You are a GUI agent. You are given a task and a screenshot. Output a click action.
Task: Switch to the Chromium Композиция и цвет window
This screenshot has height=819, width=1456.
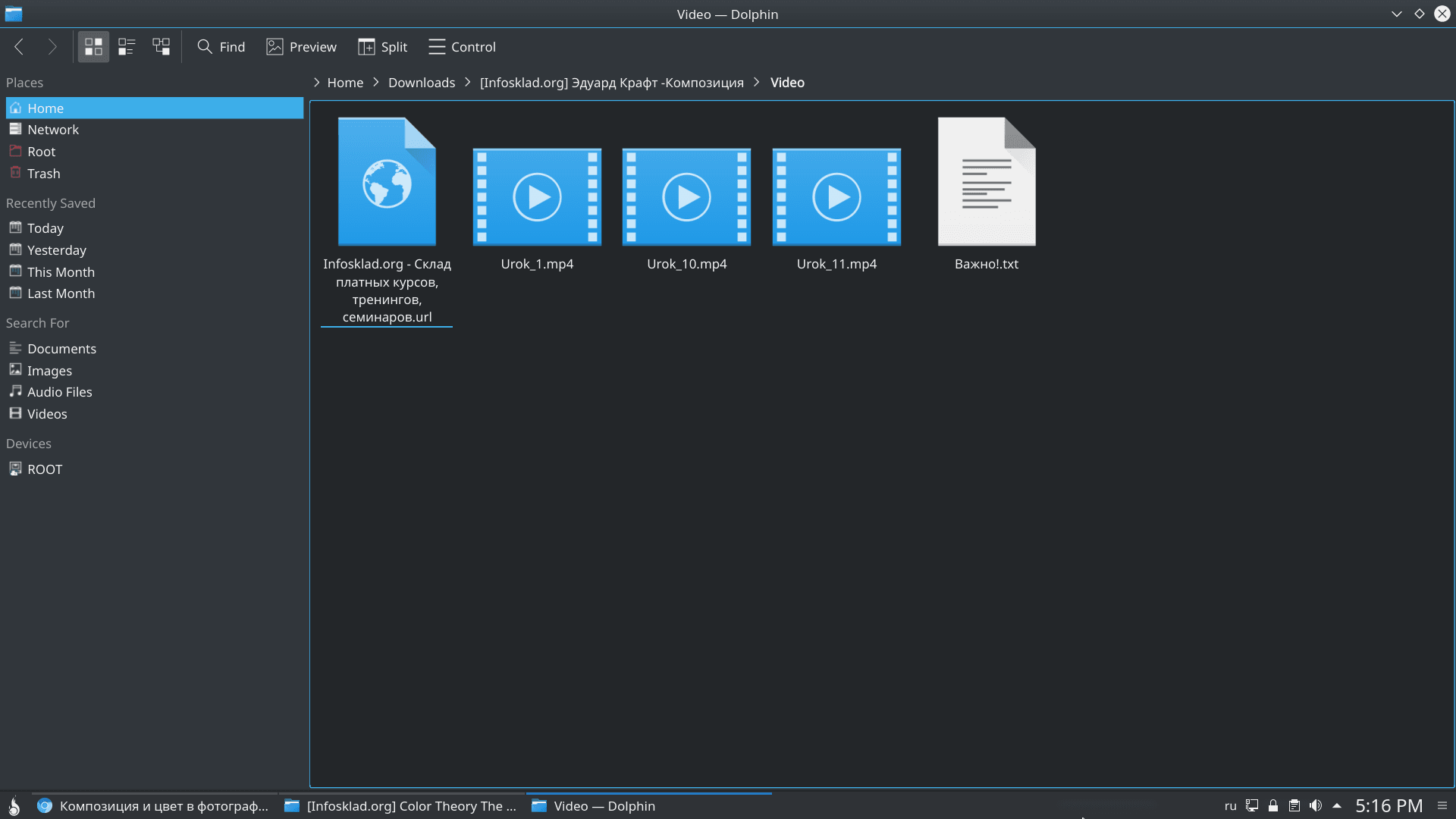coord(154,806)
